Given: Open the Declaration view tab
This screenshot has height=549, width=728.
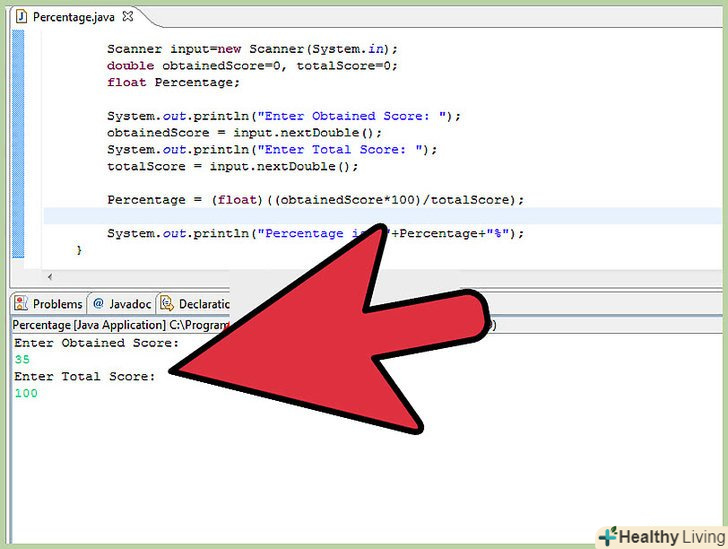Looking at the screenshot, I should pos(195,304).
